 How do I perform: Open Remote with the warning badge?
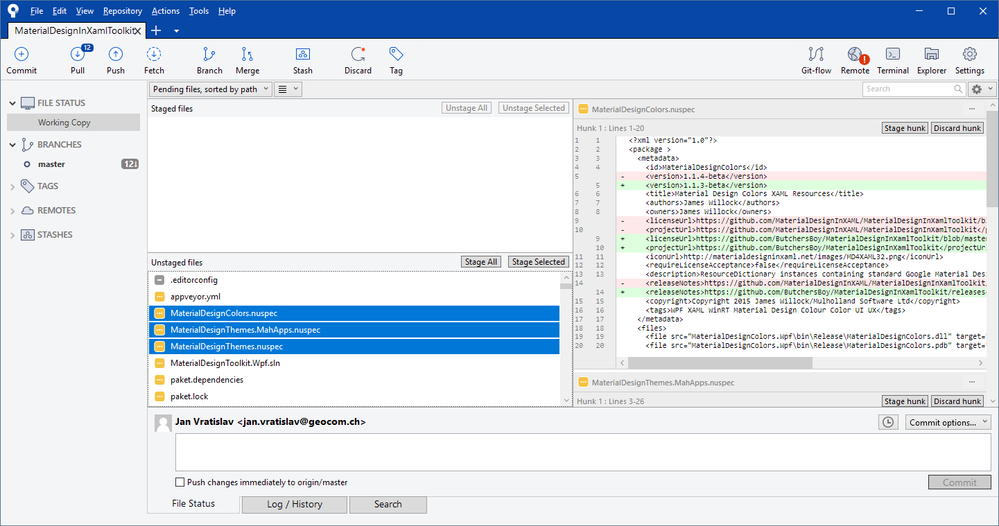855,60
